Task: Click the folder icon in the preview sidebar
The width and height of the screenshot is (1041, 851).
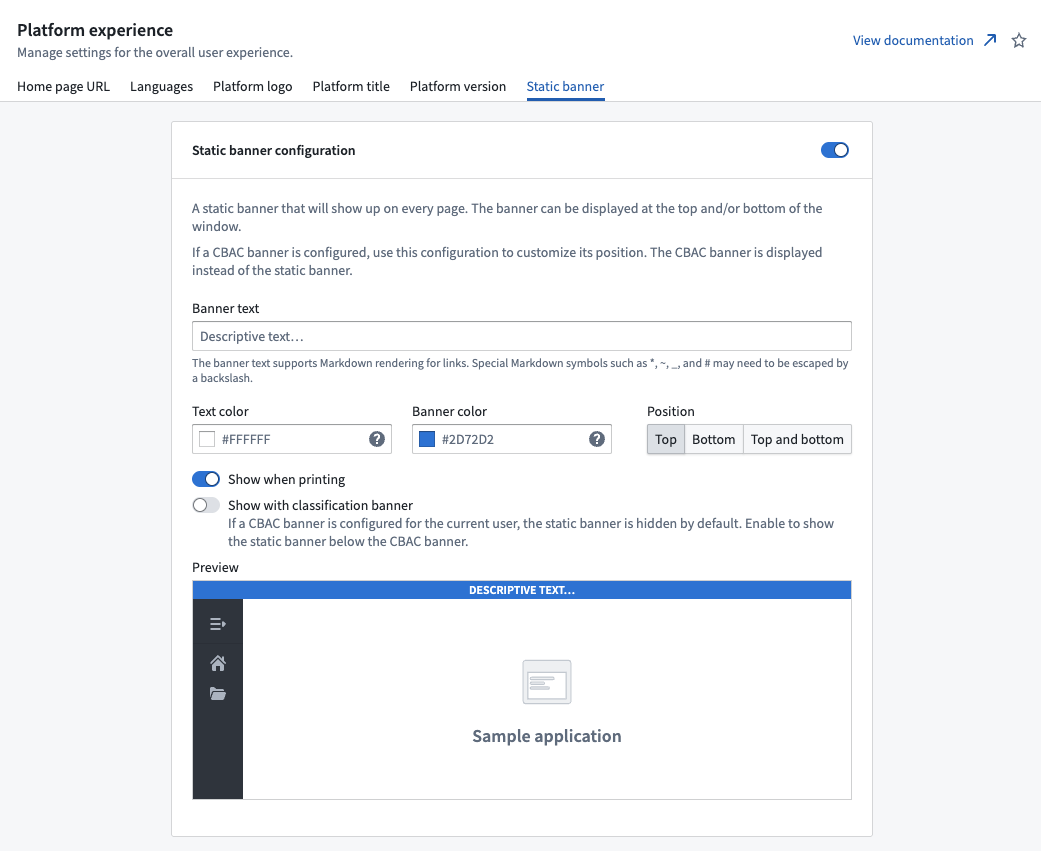Action: click(x=217, y=693)
